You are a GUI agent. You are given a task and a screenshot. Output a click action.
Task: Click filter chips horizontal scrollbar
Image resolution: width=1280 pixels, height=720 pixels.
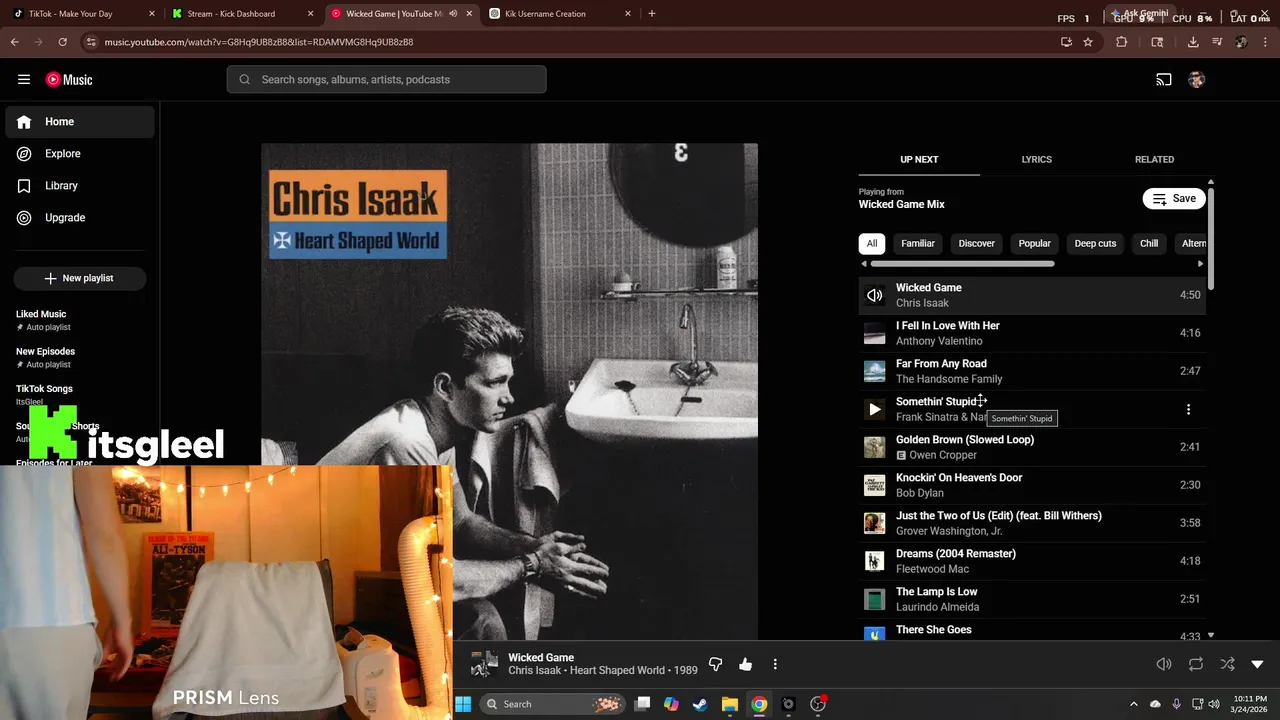(962, 264)
